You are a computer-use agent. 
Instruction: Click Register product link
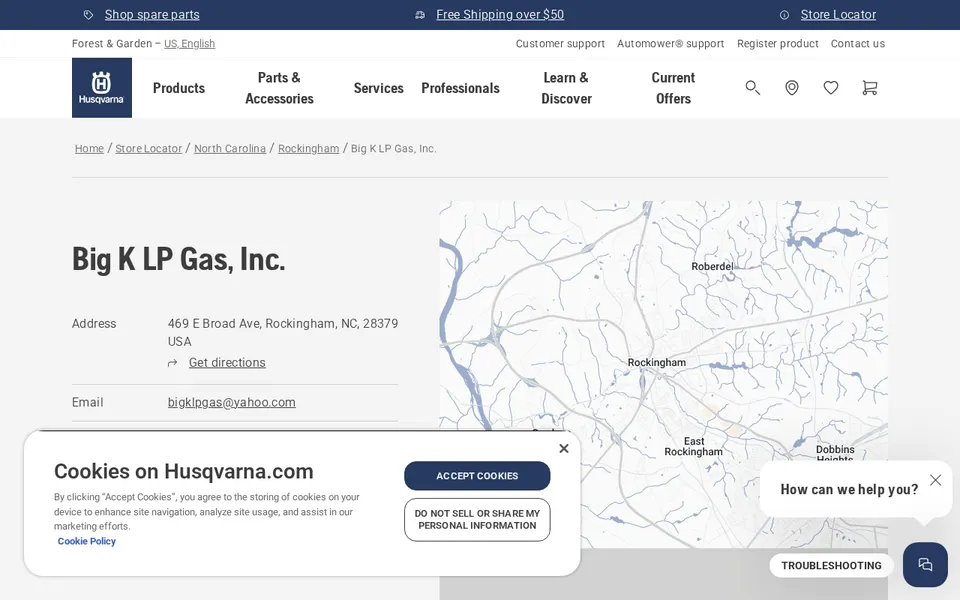pos(778,43)
